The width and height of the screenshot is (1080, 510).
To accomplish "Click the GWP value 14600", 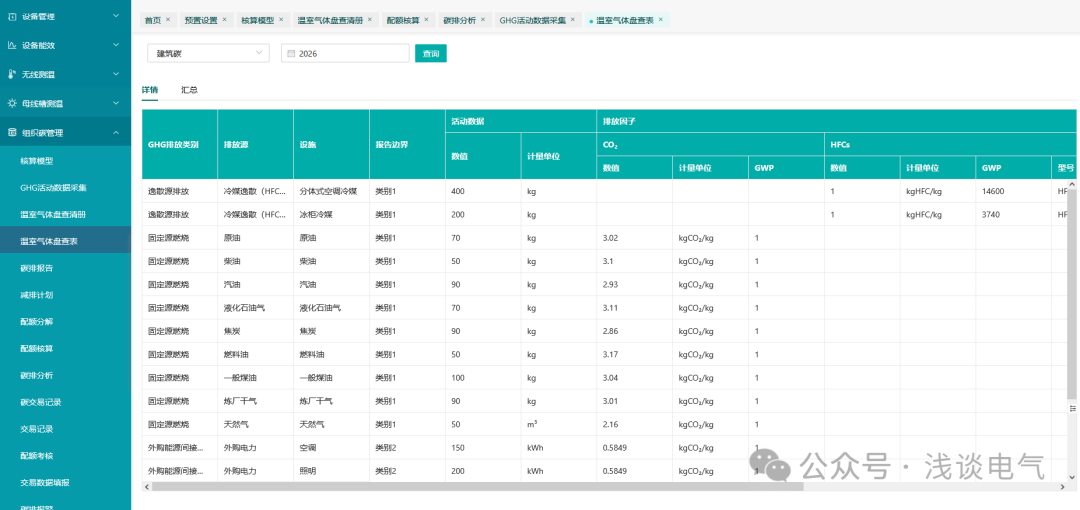I will [x=993, y=192].
